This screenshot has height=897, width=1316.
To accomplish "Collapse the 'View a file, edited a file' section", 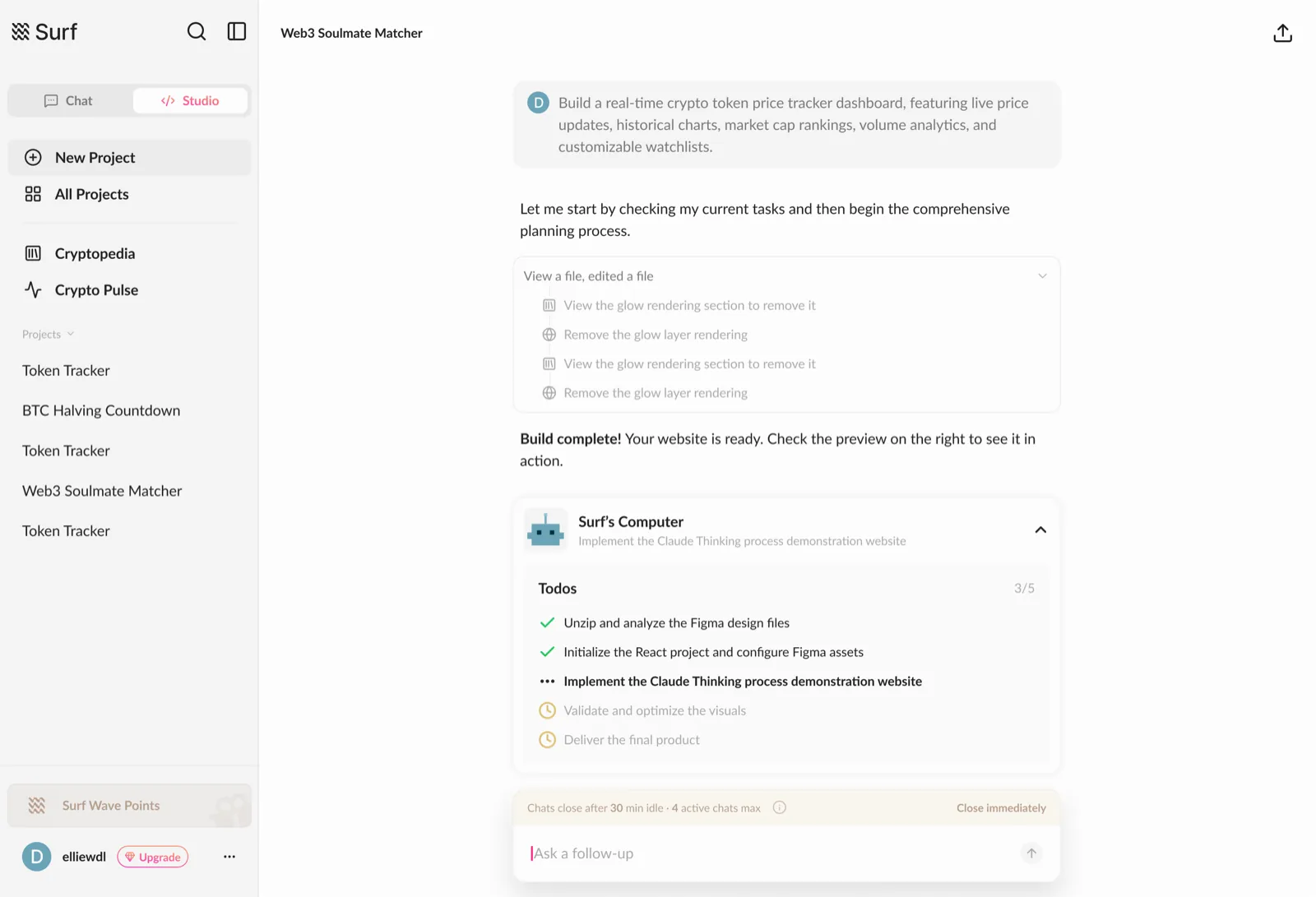I will point(1042,275).
